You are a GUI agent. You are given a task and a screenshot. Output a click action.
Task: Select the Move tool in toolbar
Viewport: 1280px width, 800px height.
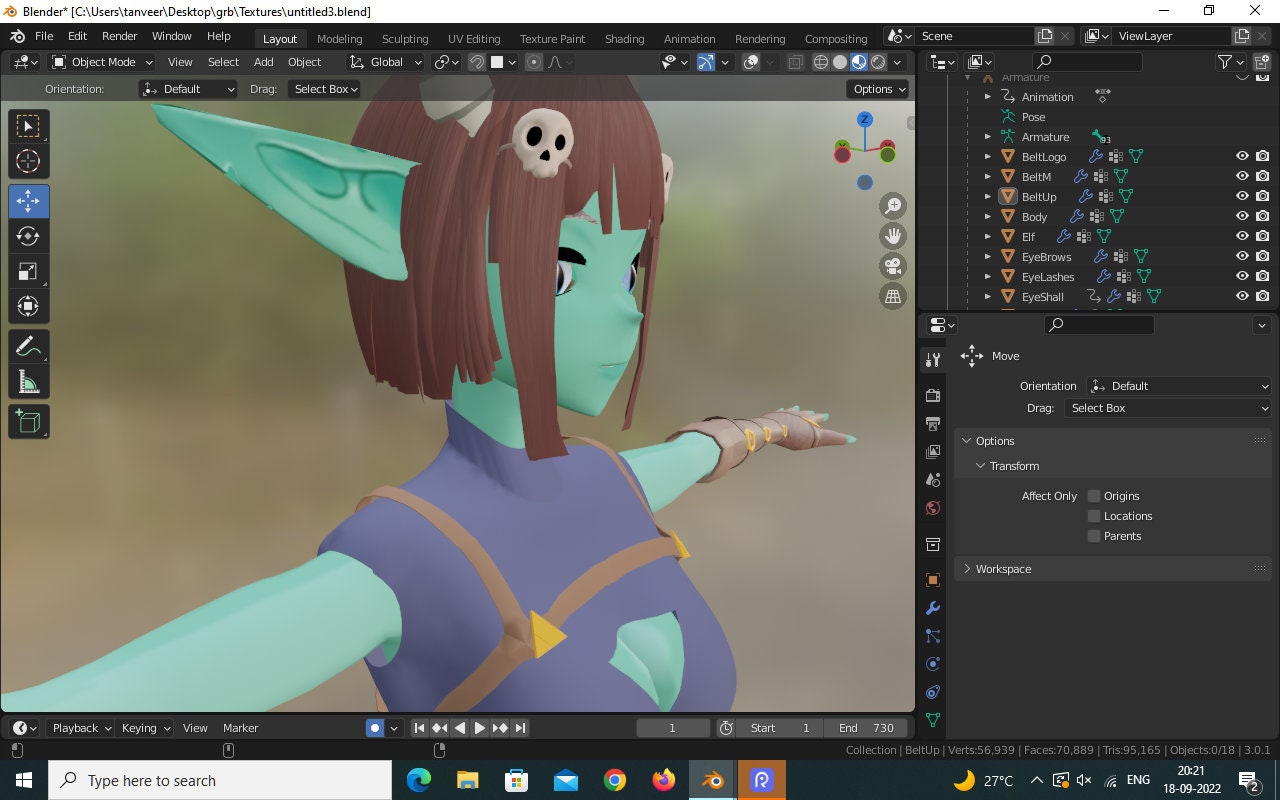click(x=28, y=201)
